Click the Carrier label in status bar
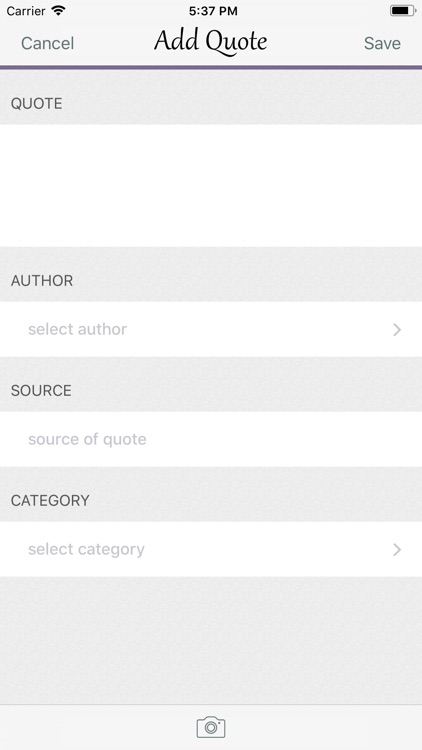The height and width of the screenshot is (750, 422). (x=26, y=11)
